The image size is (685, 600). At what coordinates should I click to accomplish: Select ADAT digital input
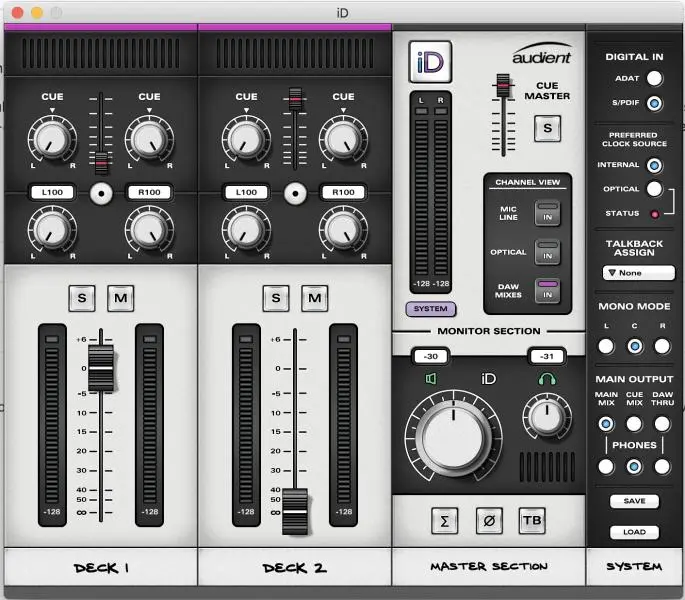coord(654,78)
